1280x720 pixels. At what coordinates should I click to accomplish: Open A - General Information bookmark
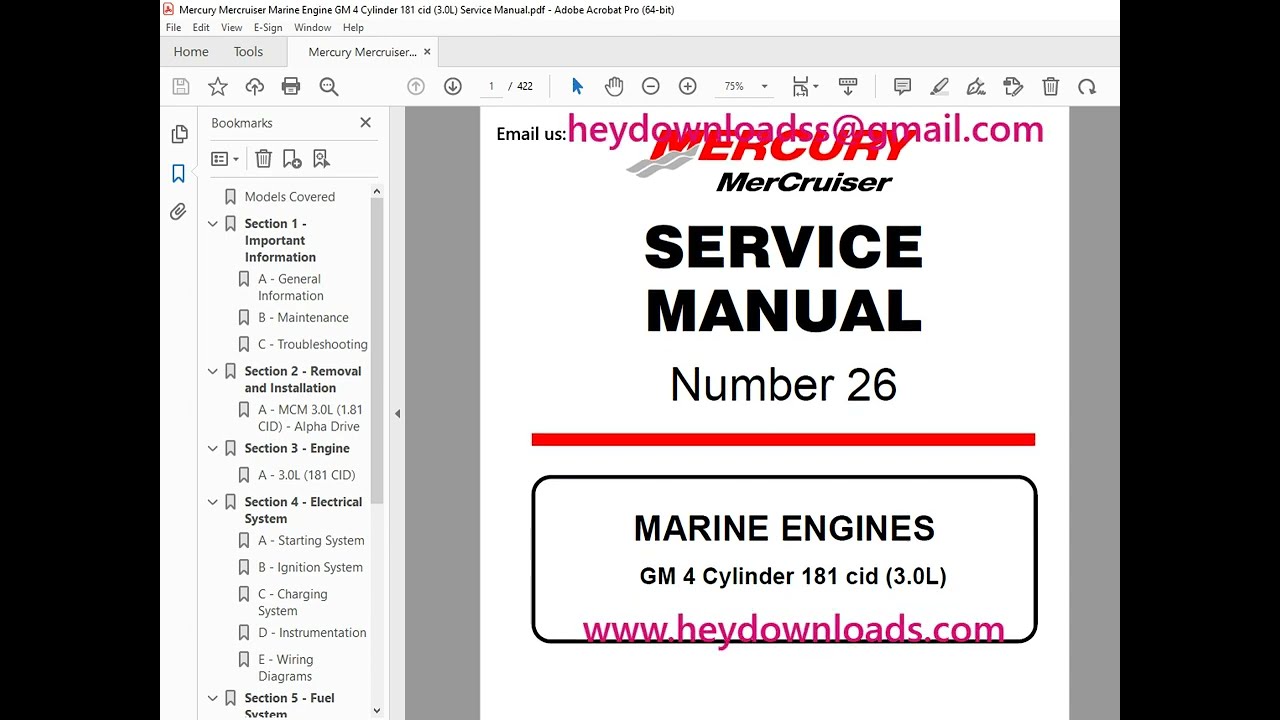tap(291, 287)
